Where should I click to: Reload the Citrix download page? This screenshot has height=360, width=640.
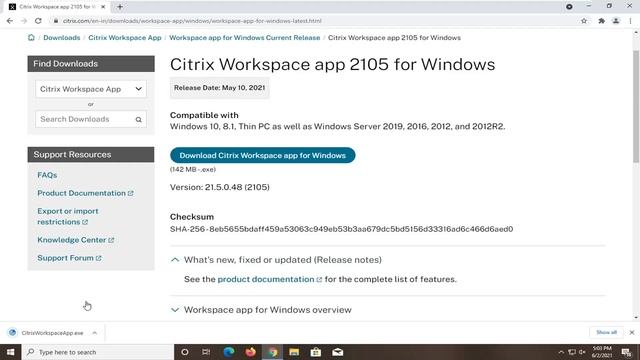[x=38, y=21]
